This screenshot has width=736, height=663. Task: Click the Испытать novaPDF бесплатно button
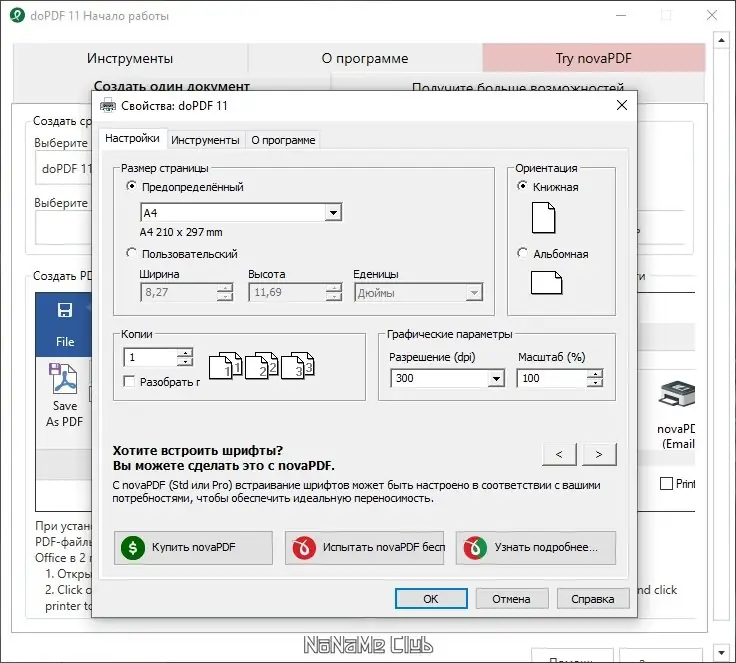[x=364, y=547]
